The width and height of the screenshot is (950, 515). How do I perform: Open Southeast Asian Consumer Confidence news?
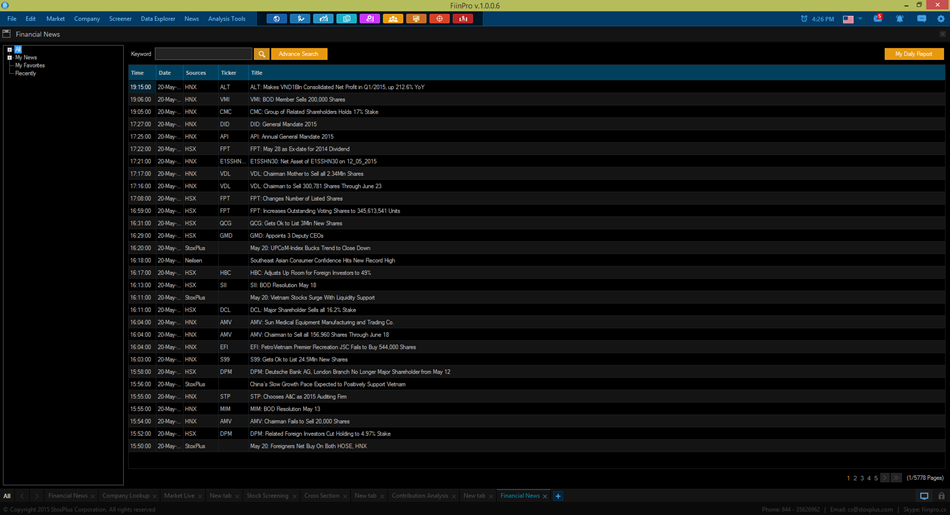click(x=536, y=261)
